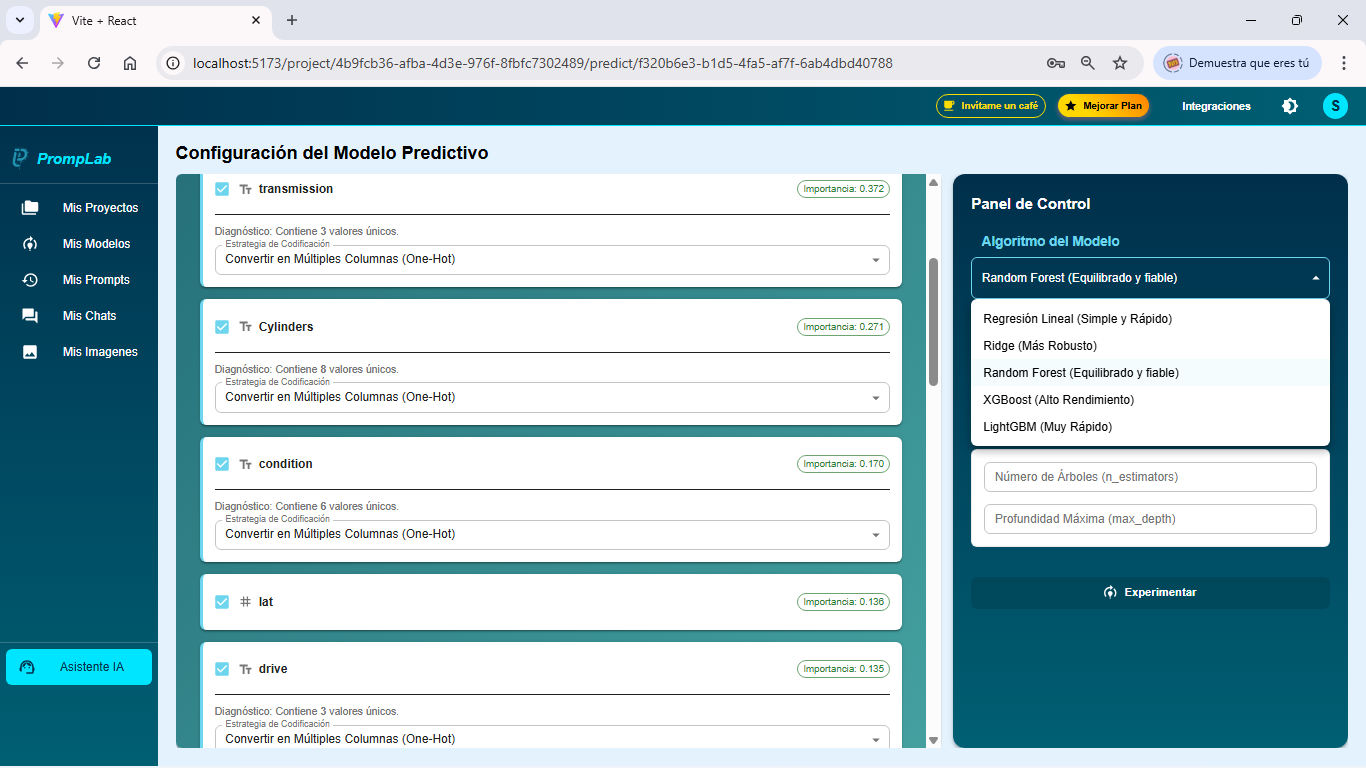Click the scrollbar down arrow
The image size is (1366, 768).
click(x=933, y=740)
